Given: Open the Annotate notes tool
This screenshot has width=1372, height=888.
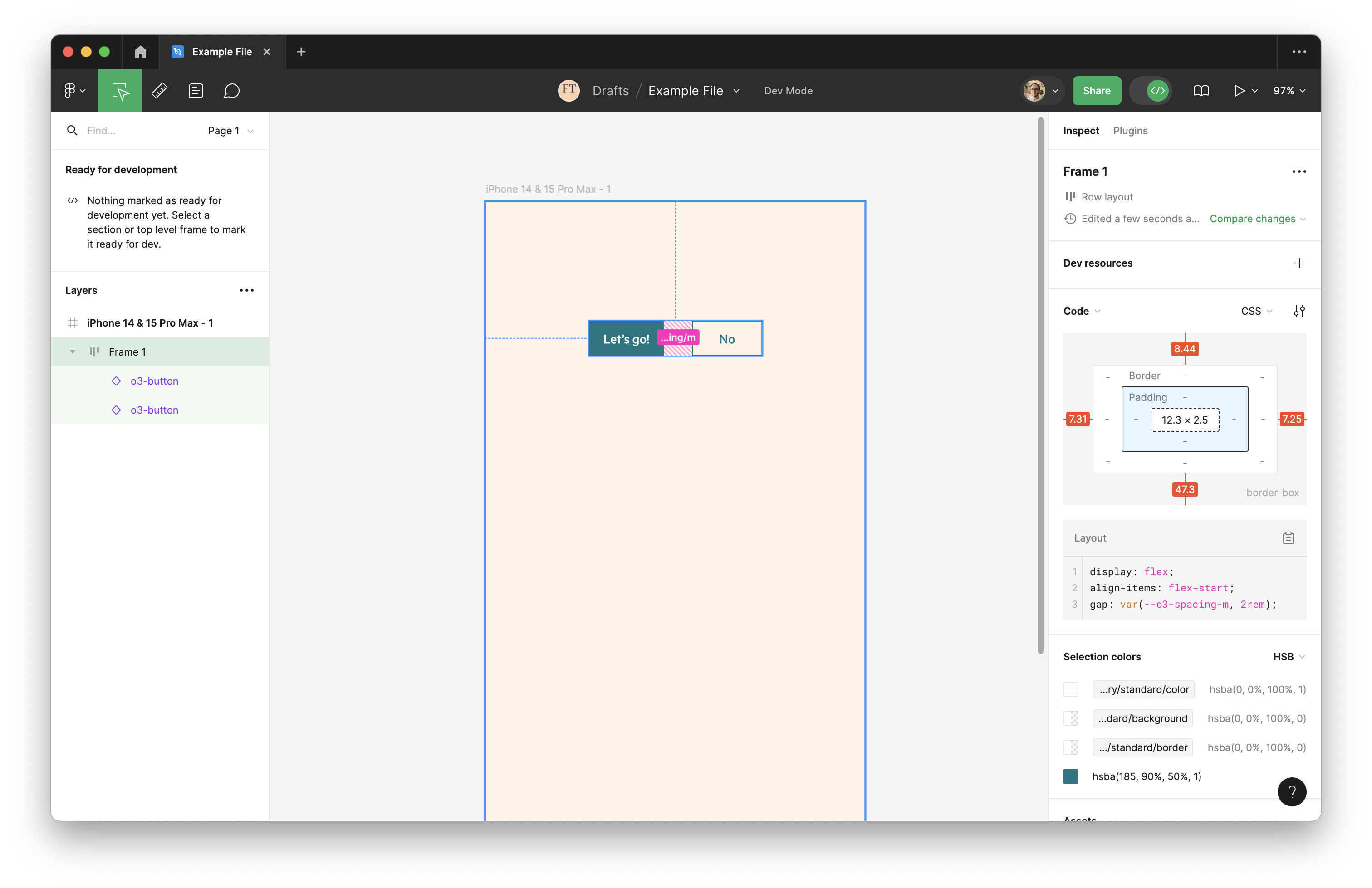Looking at the screenshot, I should click(196, 90).
